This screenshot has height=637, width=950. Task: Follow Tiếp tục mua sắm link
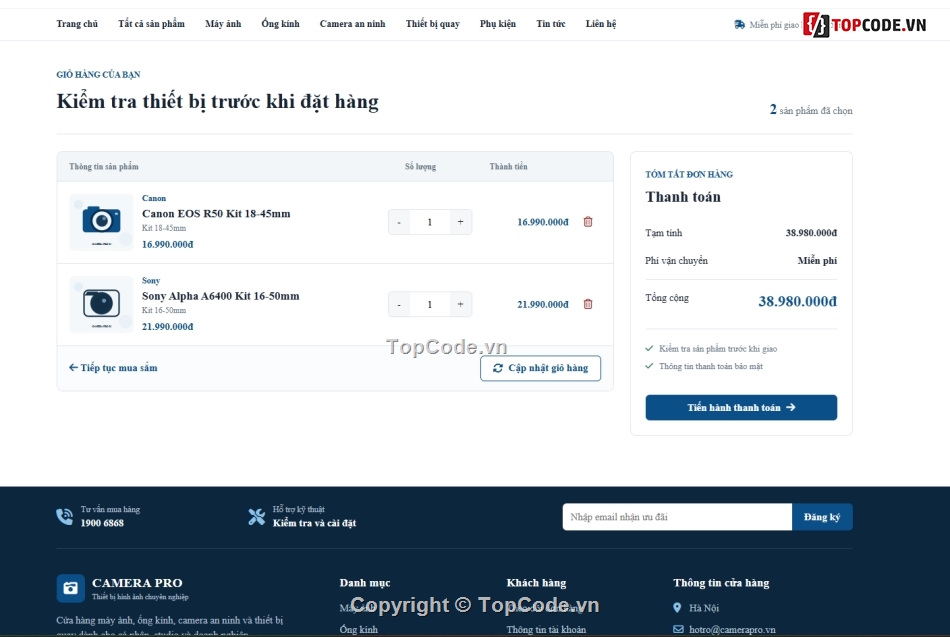tap(113, 368)
